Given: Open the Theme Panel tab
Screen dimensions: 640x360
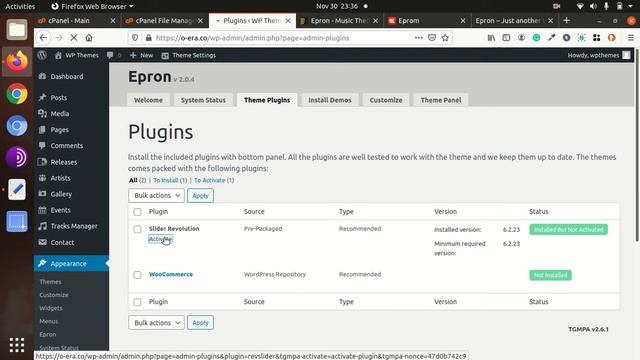Looking at the screenshot, I should [441, 100].
